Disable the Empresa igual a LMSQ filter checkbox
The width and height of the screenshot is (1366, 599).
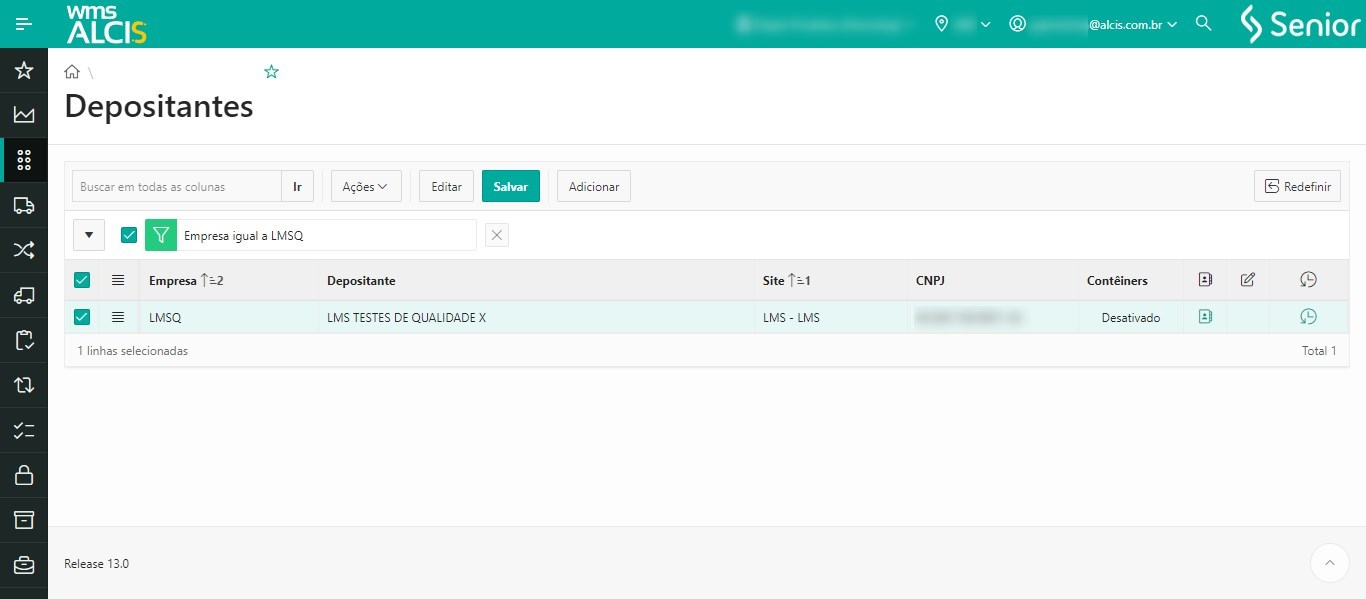129,235
